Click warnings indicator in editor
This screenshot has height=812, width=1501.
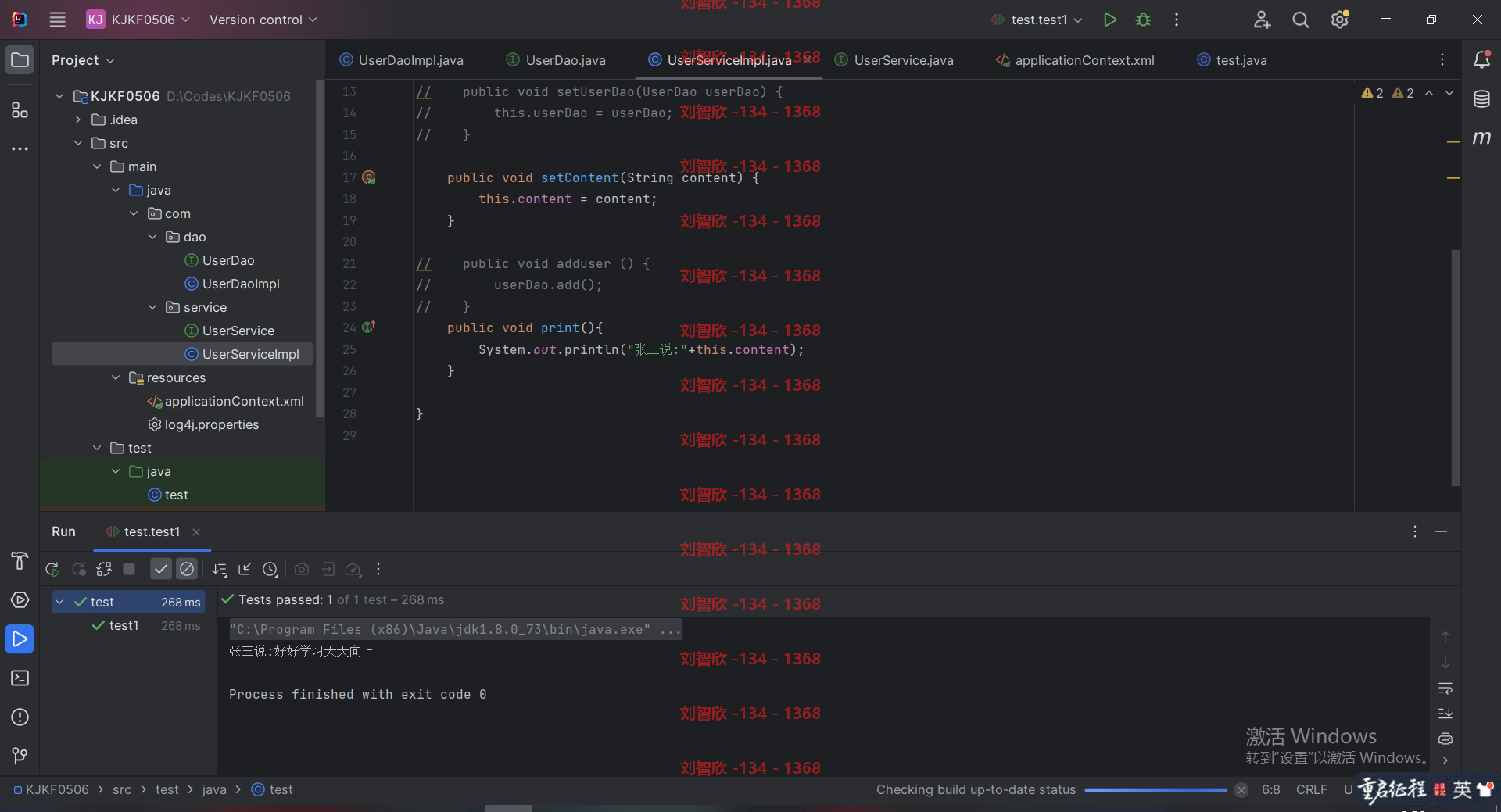point(1388,93)
